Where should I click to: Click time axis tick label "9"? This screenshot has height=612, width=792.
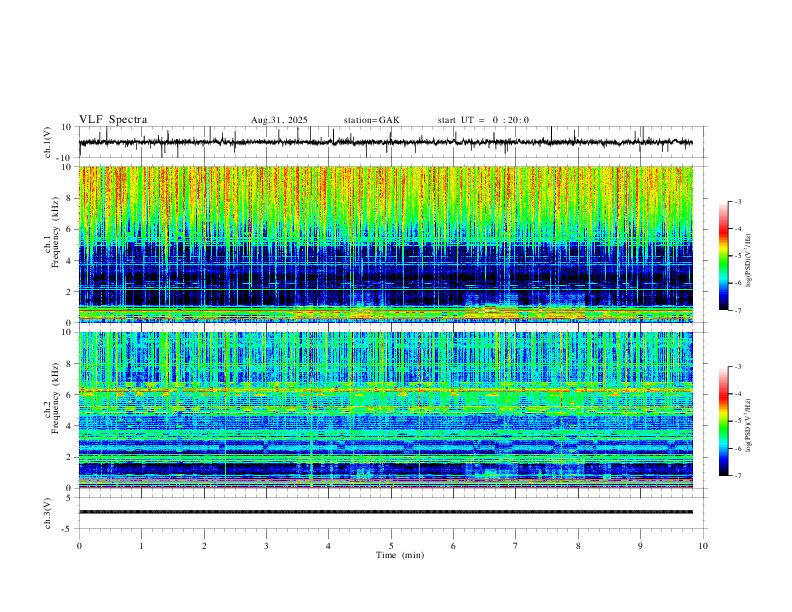640,546
